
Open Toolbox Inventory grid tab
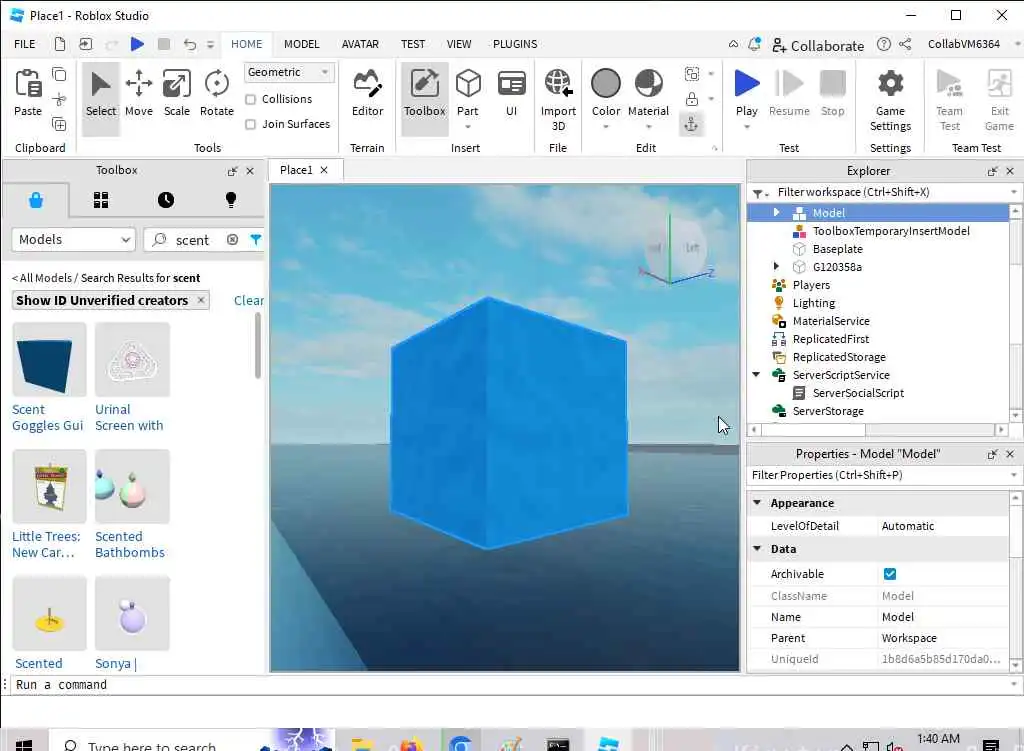pos(101,200)
